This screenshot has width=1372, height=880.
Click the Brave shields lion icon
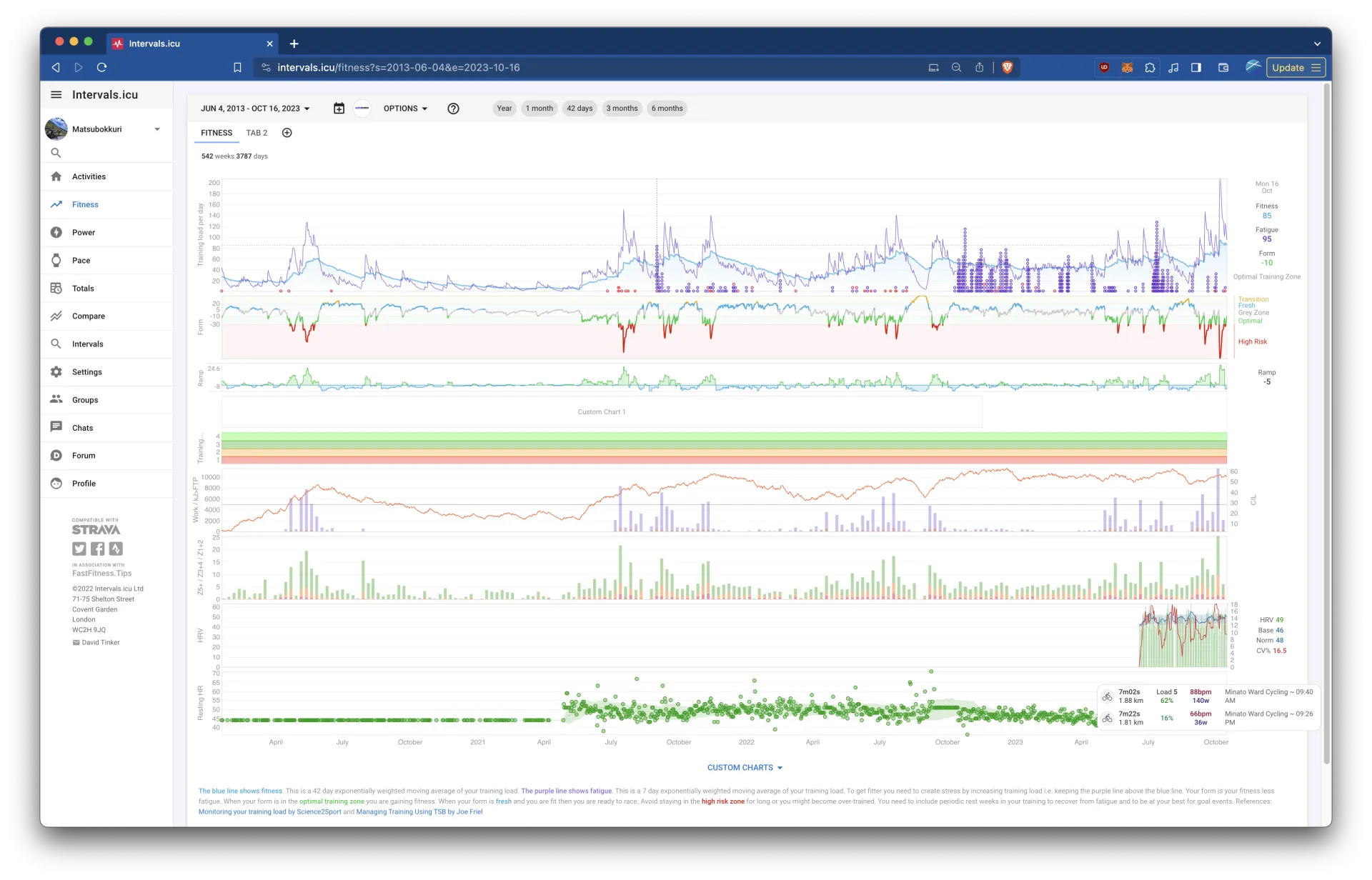pos(1007,67)
